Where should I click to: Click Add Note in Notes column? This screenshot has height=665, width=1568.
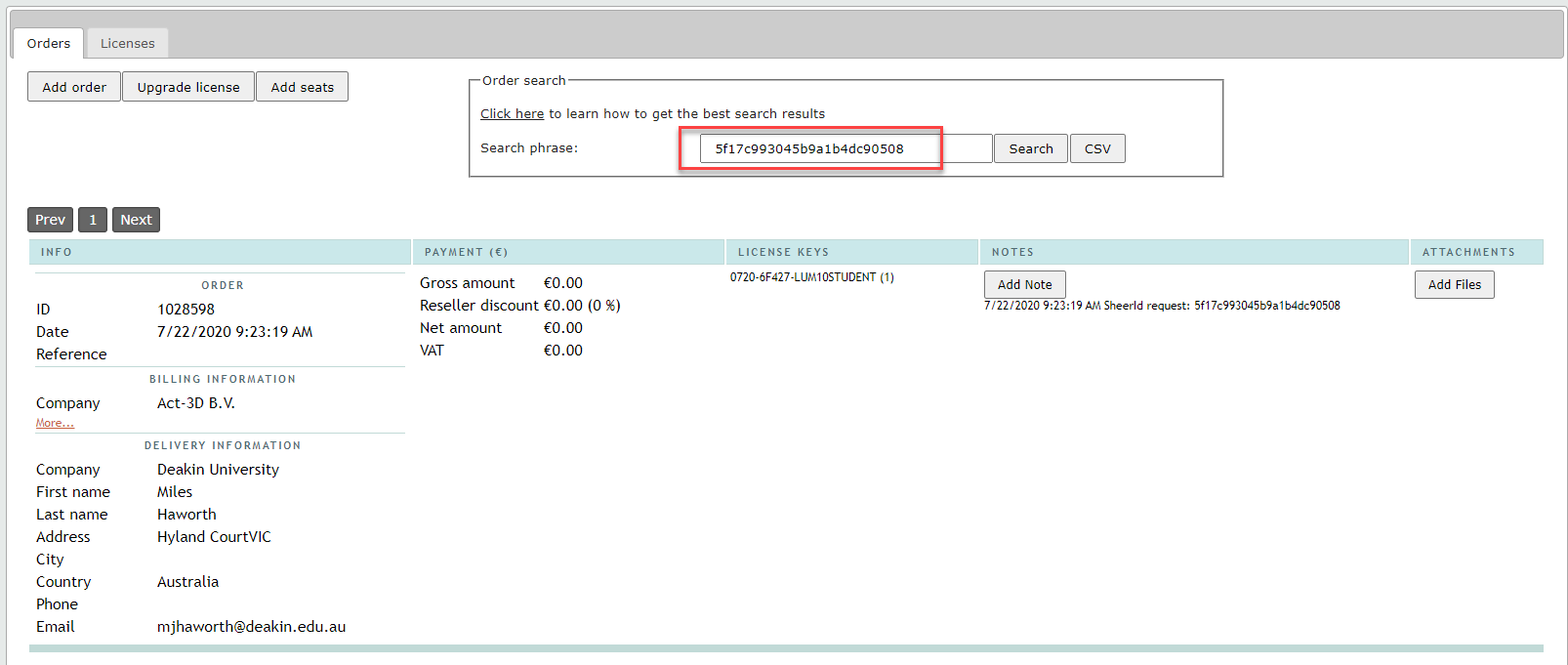[1024, 284]
